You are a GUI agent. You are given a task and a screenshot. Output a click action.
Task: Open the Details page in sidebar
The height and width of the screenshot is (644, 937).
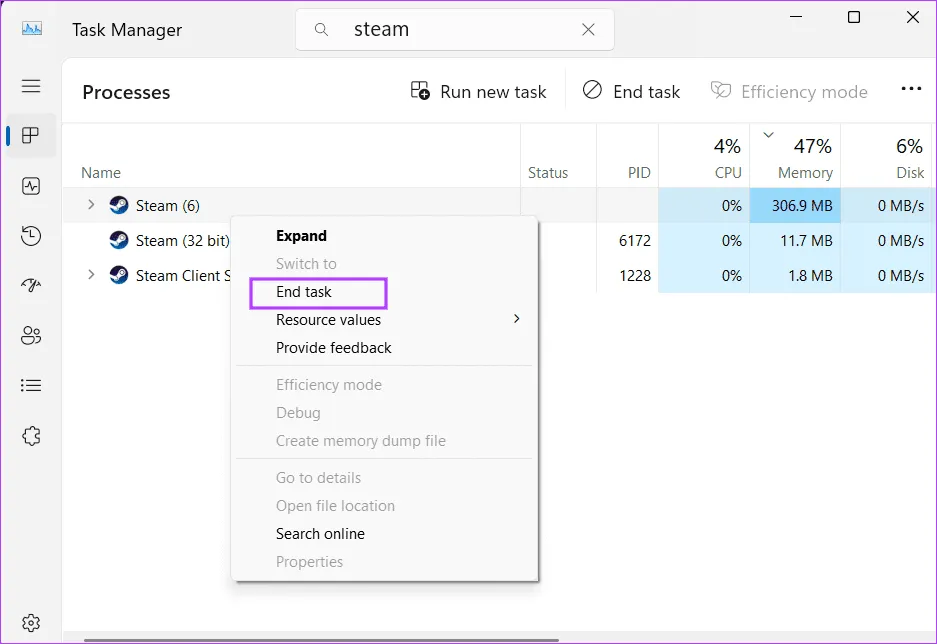(31, 385)
